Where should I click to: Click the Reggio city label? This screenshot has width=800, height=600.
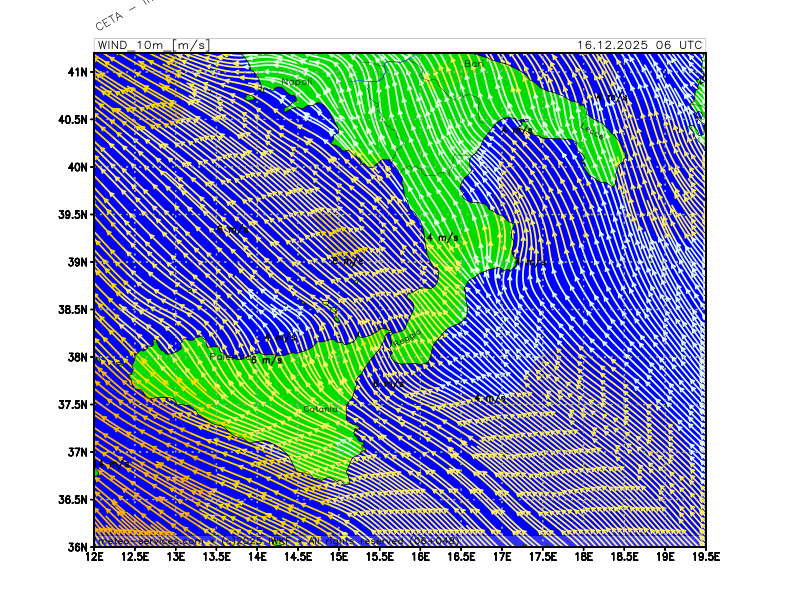tap(407, 338)
